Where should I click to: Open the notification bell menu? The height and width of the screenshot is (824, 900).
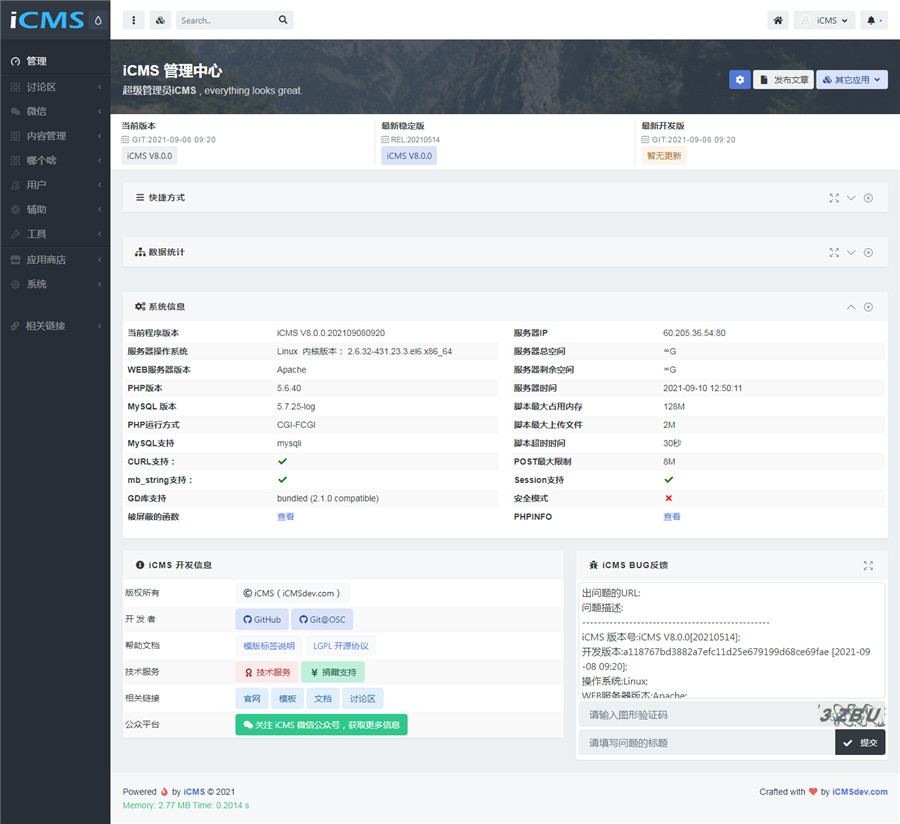(874, 20)
